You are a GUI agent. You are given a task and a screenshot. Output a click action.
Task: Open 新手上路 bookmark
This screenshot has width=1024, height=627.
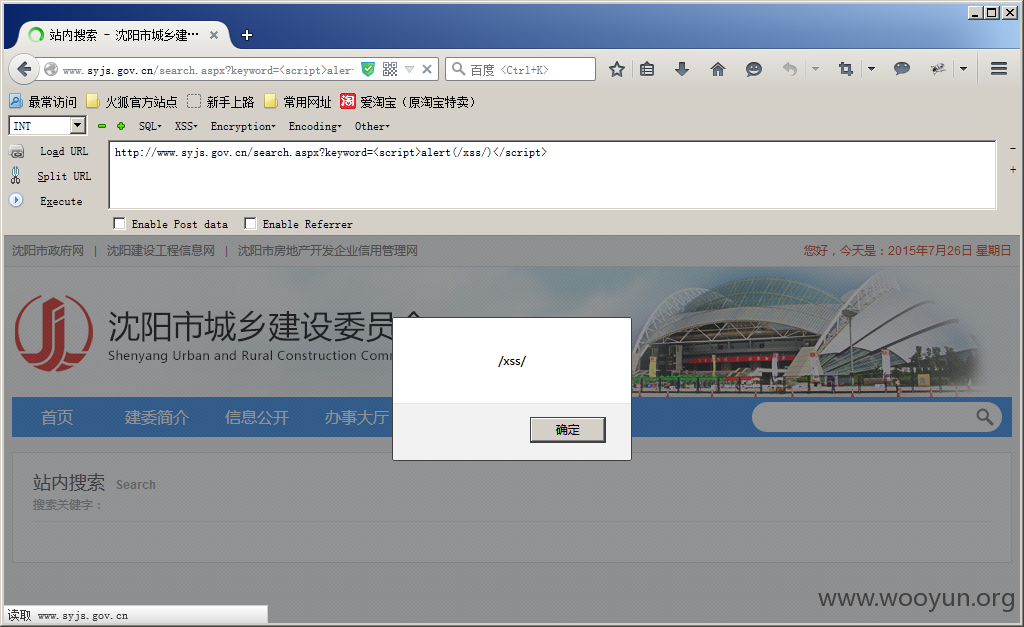(221, 102)
